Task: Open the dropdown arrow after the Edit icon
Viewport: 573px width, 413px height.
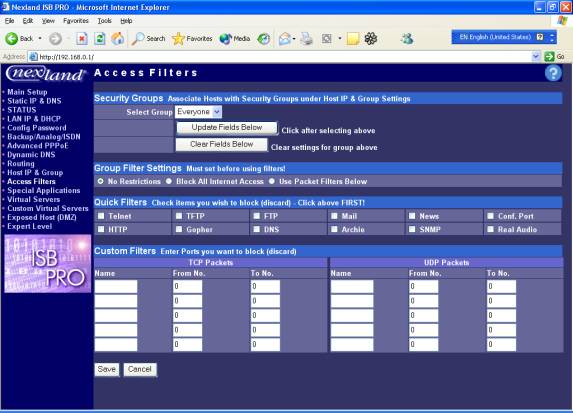Action: 339,38
